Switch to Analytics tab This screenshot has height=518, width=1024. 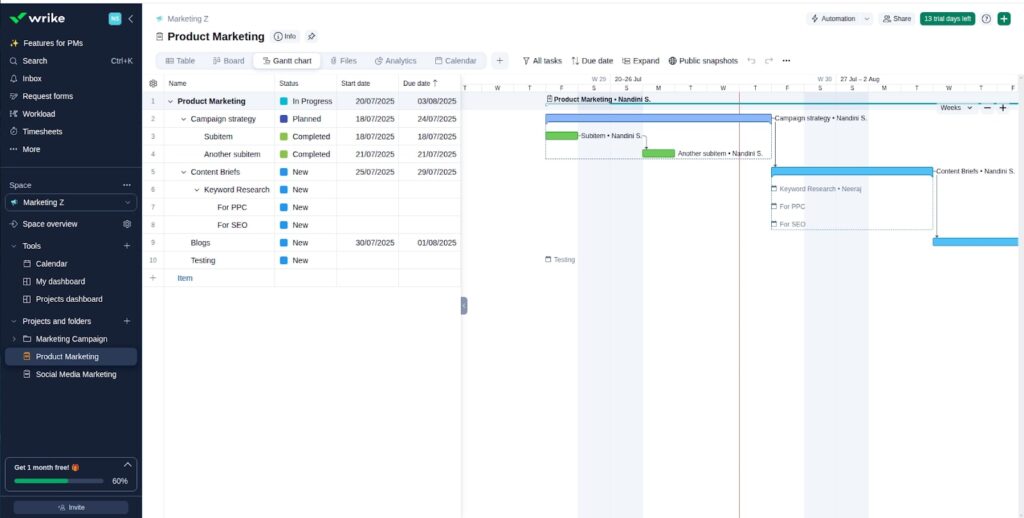(395, 61)
